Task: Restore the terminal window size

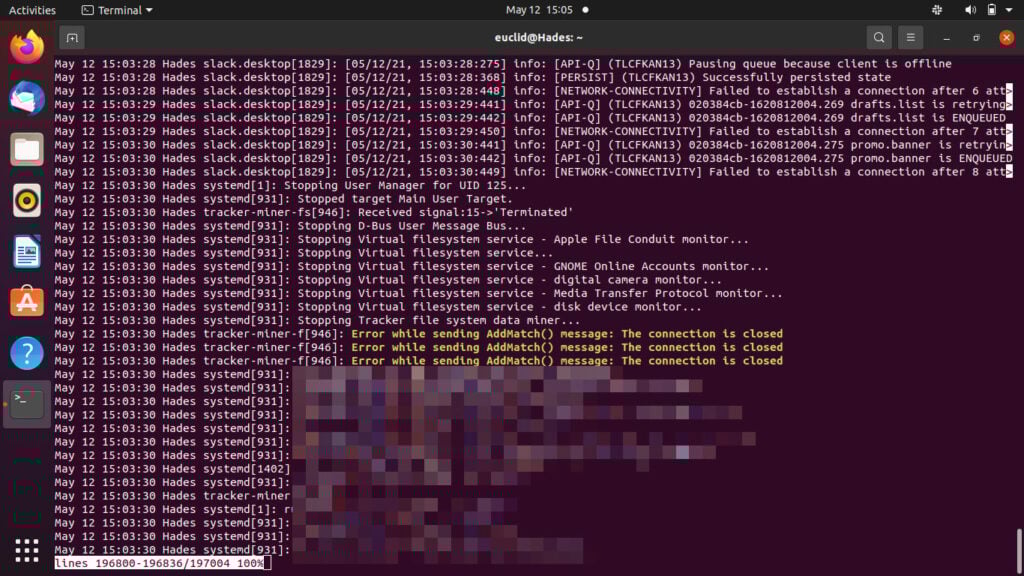Action: point(976,38)
